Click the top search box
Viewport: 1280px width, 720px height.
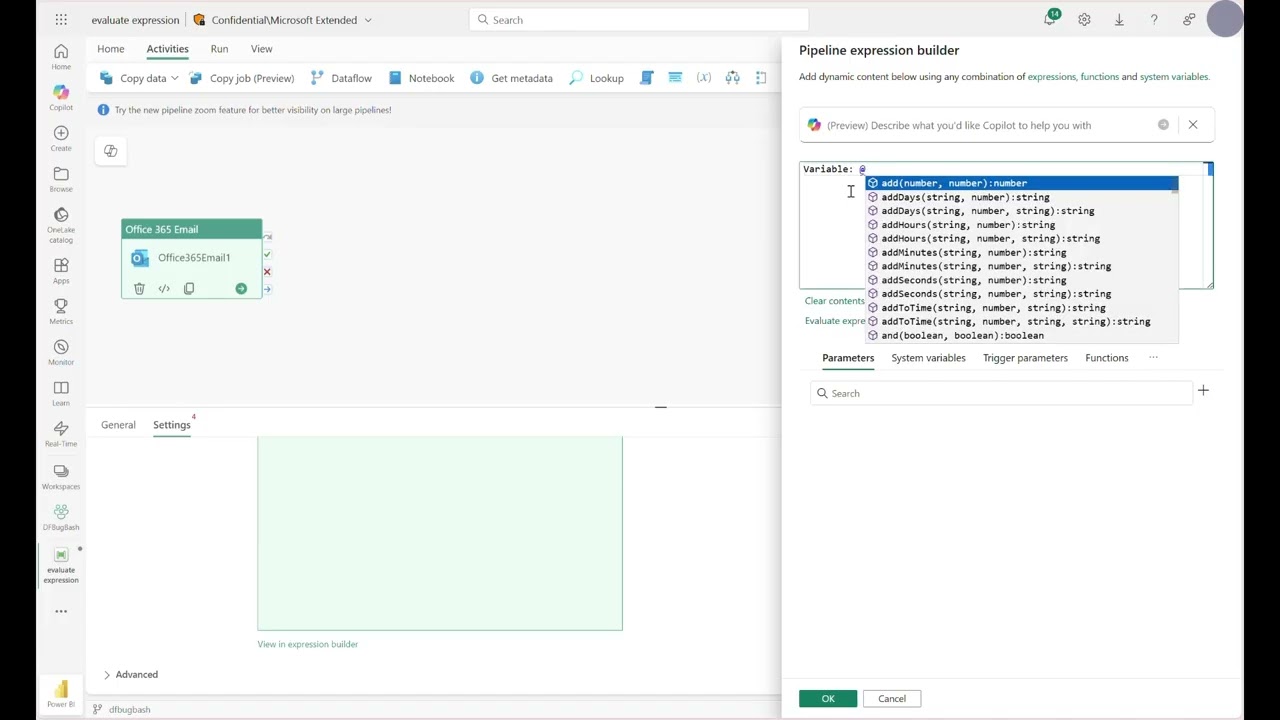pos(638,19)
